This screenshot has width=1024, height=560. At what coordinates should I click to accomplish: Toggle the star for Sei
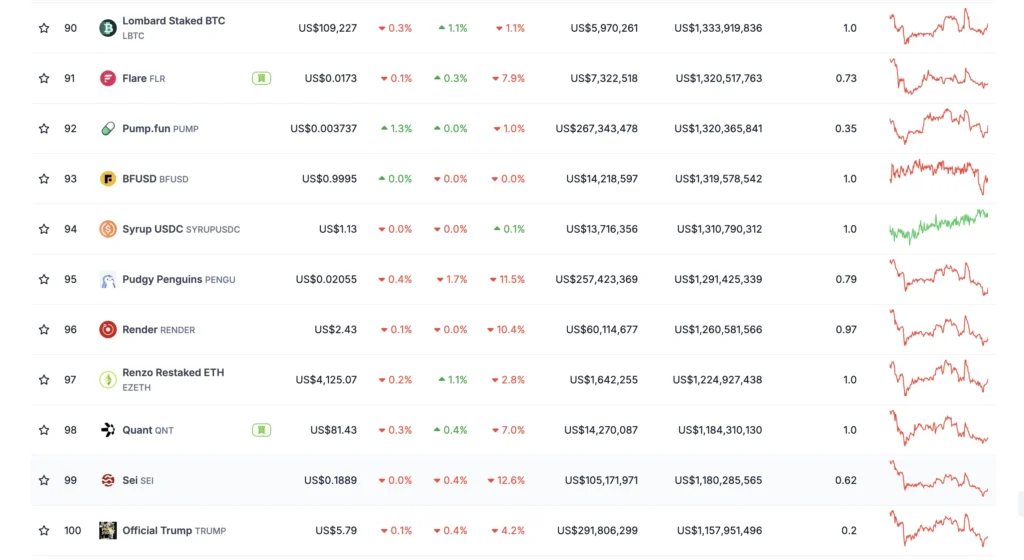(44, 480)
